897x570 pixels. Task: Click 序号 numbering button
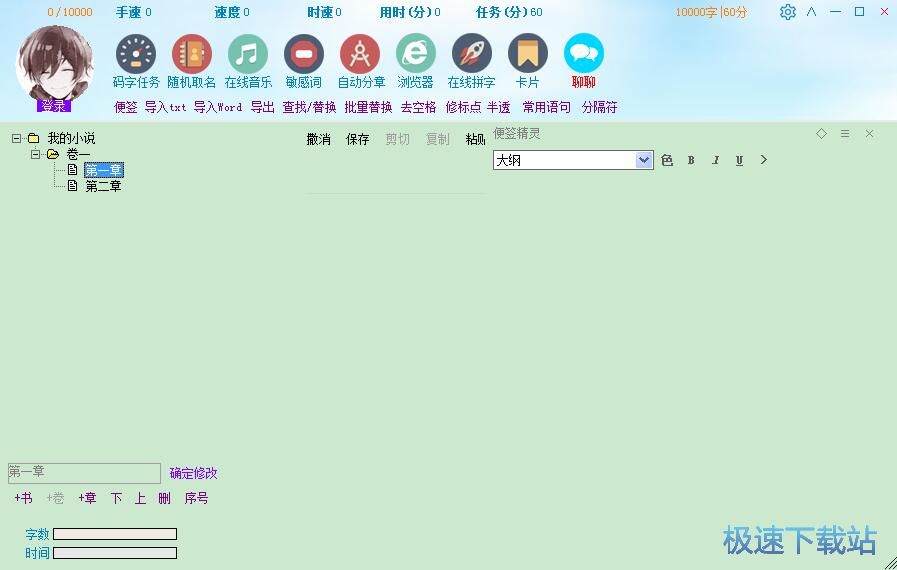click(x=196, y=498)
